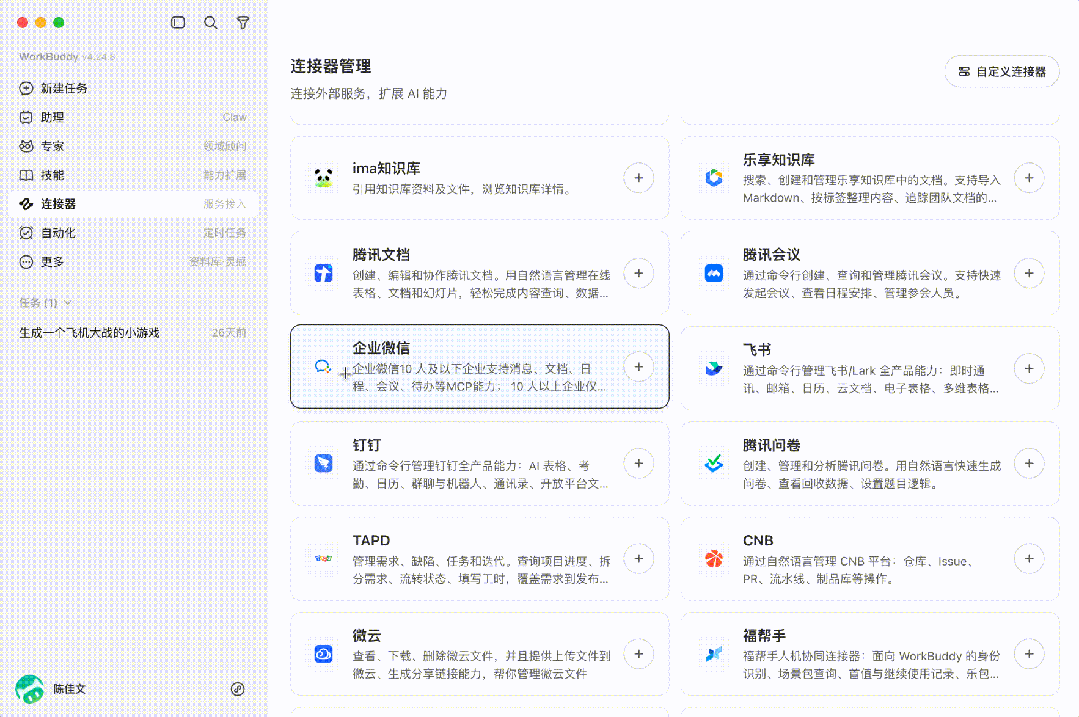
Task: Open the 飞书 card title
Action: (x=757, y=350)
